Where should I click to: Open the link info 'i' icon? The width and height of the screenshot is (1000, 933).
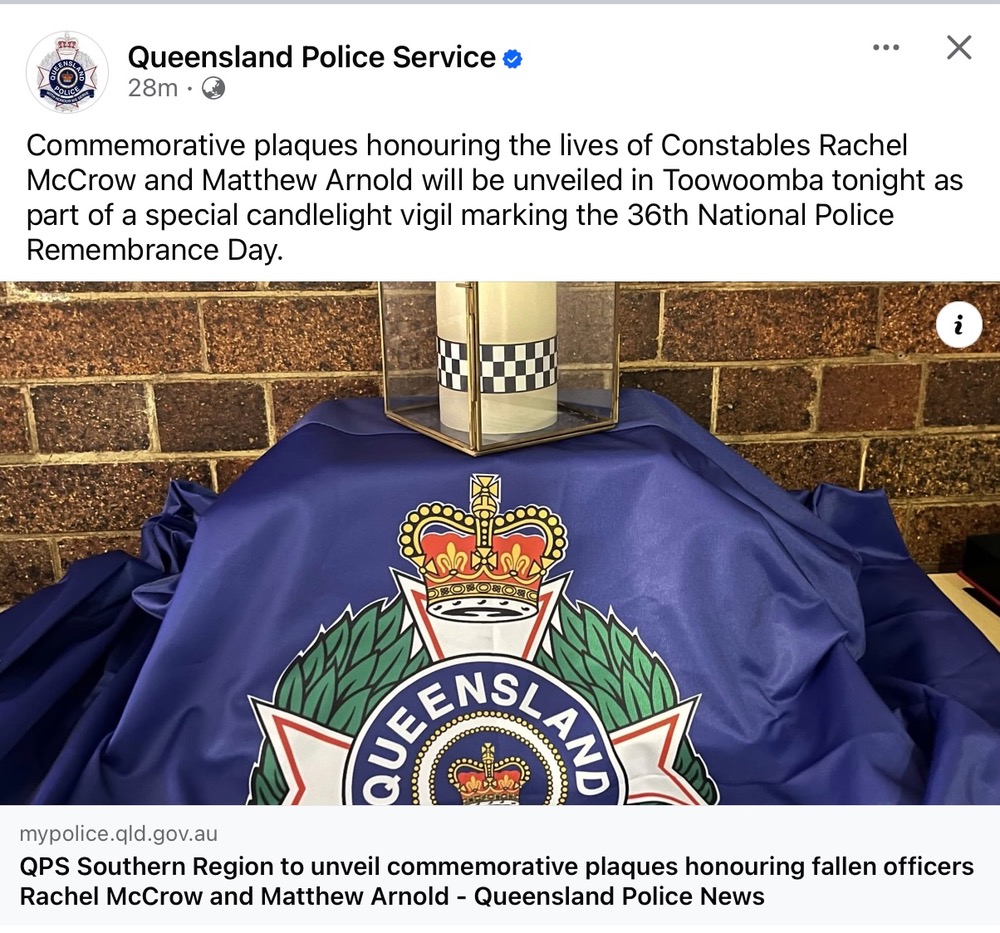coord(959,325)
